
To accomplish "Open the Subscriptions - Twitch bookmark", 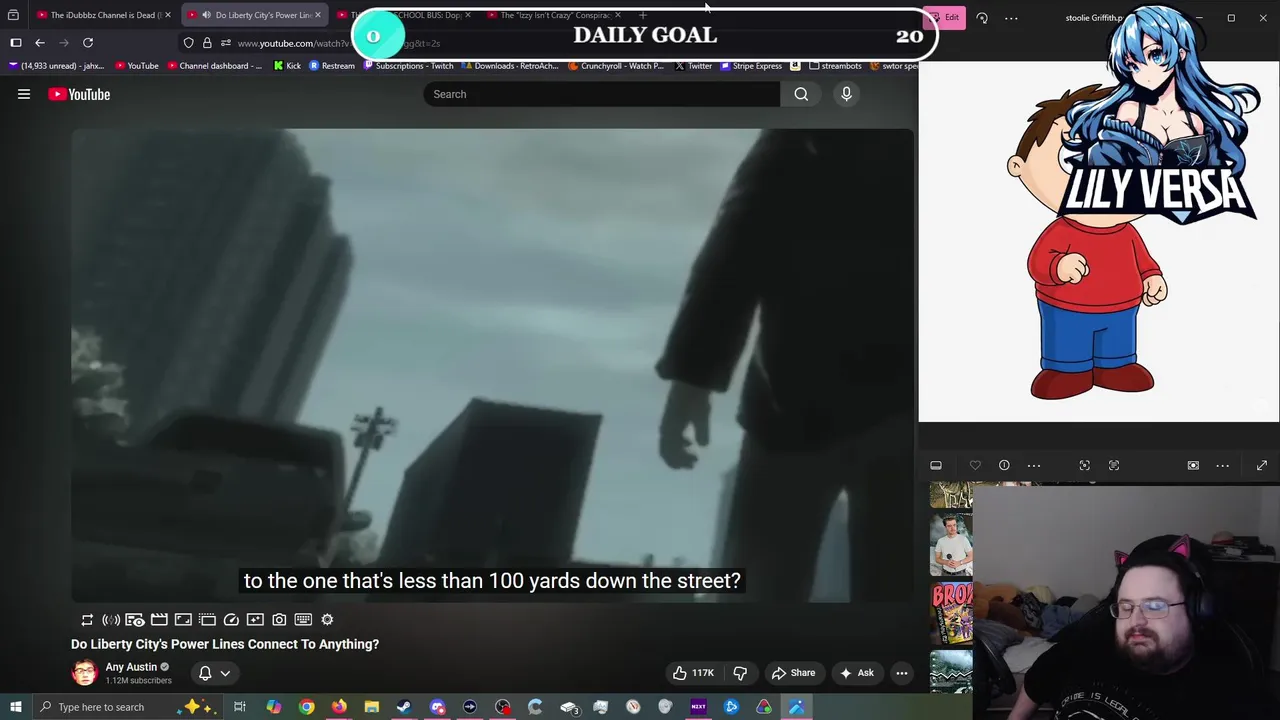I will [x=408, y=66].
